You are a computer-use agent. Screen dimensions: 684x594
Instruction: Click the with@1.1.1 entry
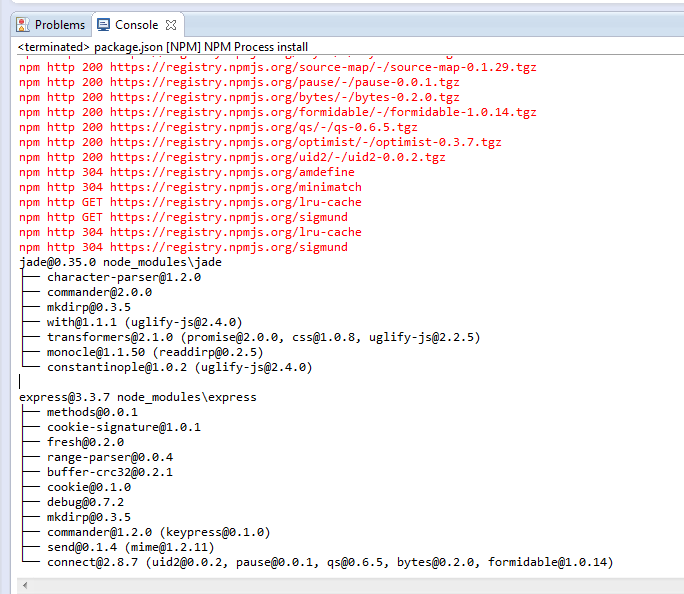pyautogui.click(x=144, y=322)
